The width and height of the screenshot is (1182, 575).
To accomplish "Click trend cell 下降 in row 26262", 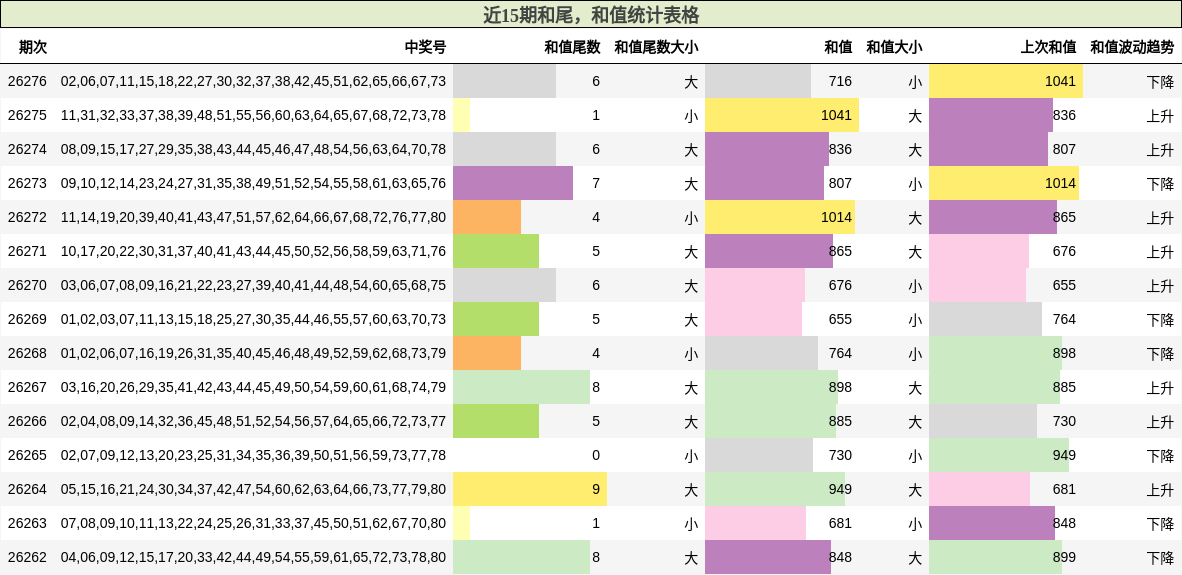I will click(1160, 558).
